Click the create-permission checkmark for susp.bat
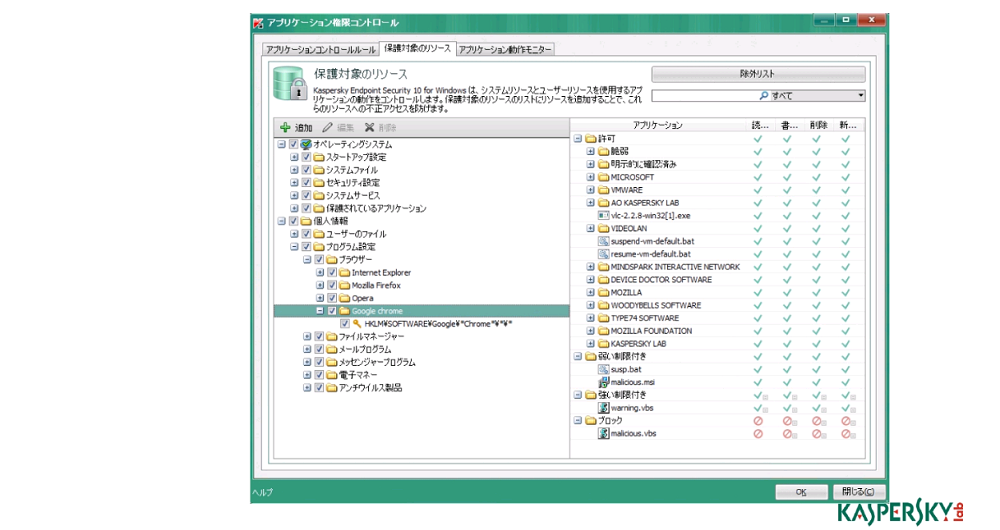This screenshot has height=530, width=1000. pyautogui.click(x=846, y=369)
